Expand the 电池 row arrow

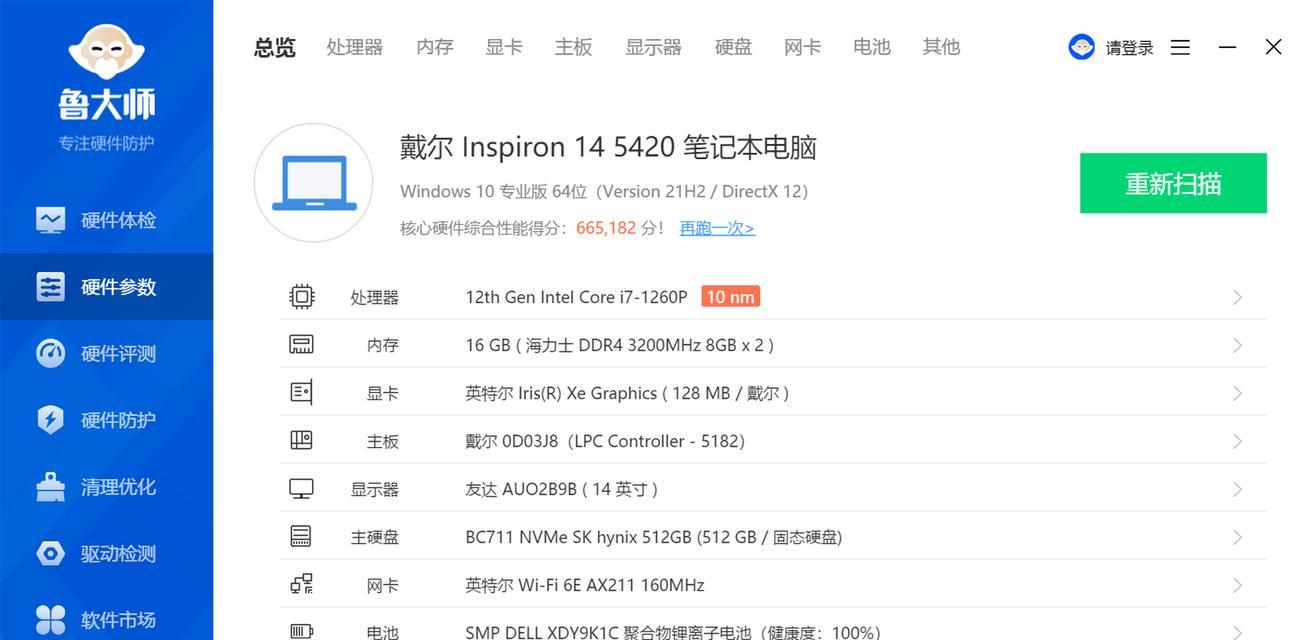(1237, 632)
